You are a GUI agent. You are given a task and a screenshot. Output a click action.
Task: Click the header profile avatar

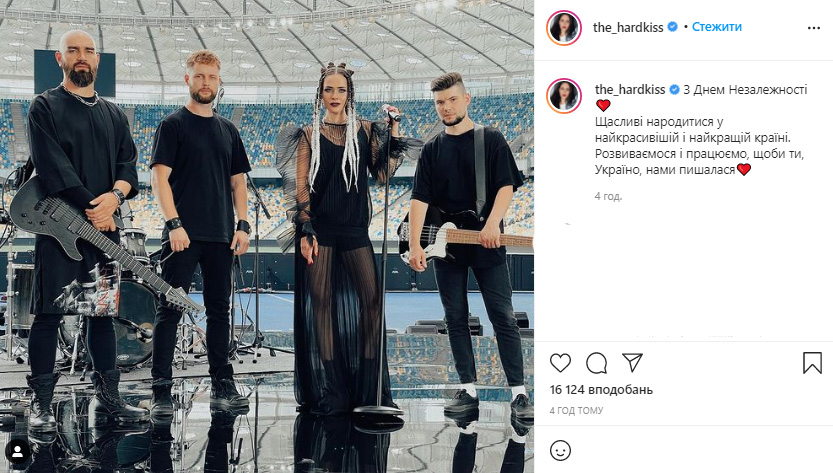click(x=564, y=28)
